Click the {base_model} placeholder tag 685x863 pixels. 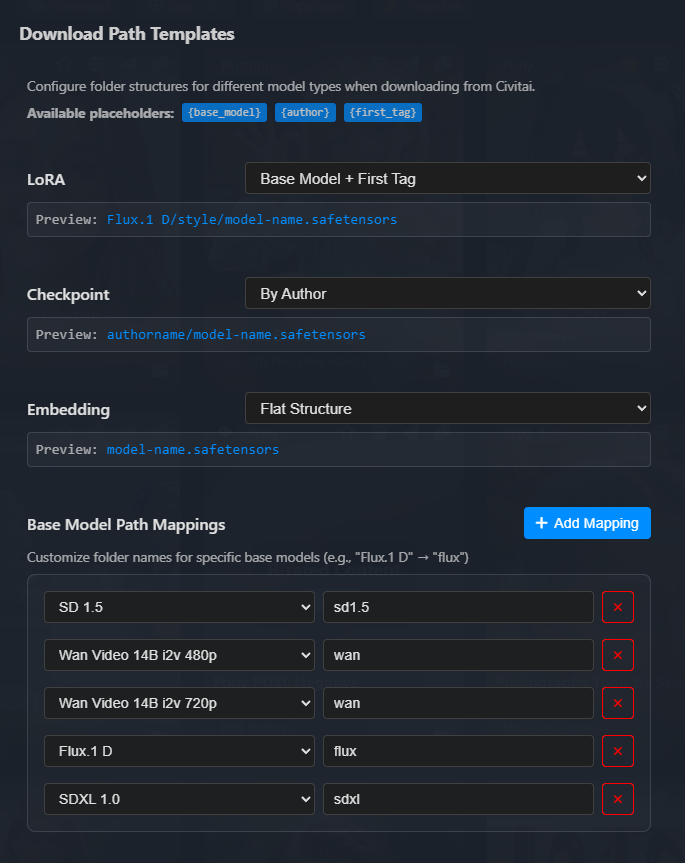pyautogui.click(x=224, y=113)
